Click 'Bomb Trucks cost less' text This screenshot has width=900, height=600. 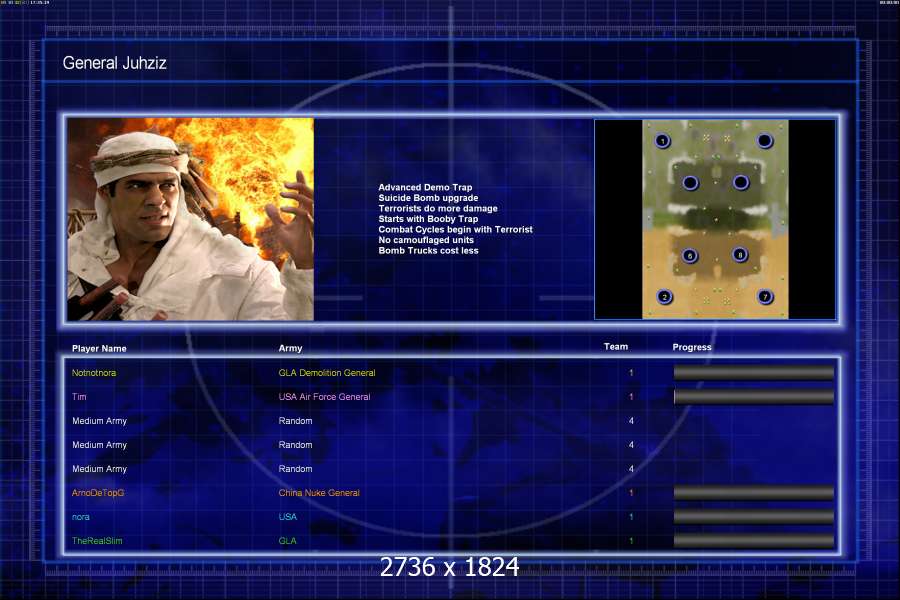coord(428,250)
